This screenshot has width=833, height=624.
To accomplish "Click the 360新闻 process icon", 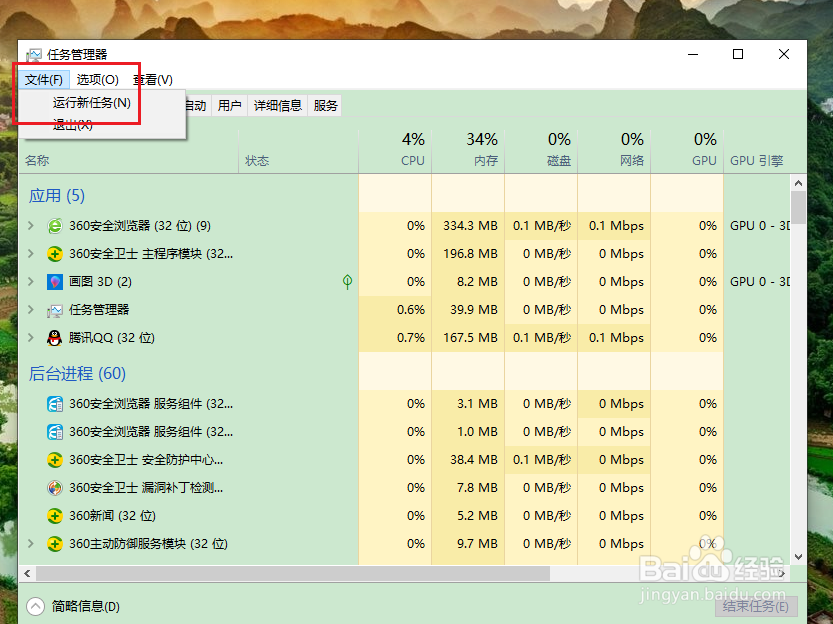I will 54,516.
